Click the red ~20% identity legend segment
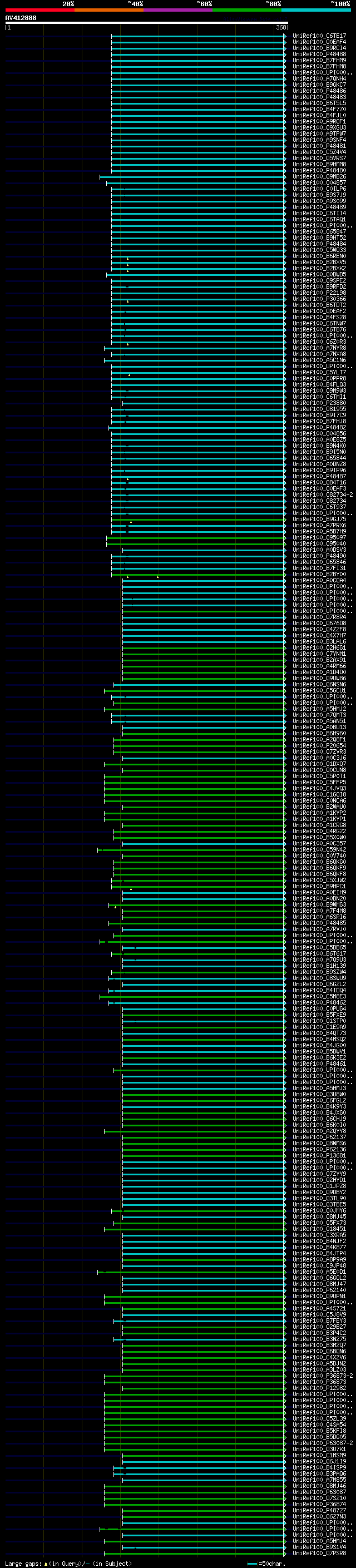The image size is (356, 1568). [39, 10]
